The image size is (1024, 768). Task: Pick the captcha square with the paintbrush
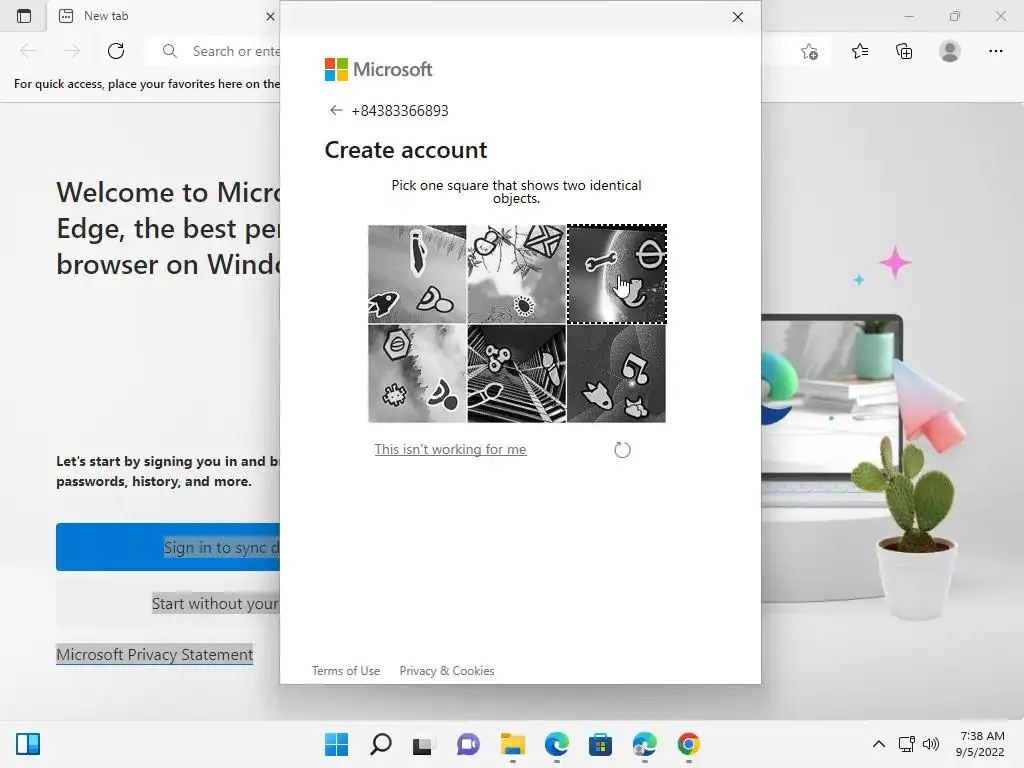pyautogui.click(x=517, y=374)
